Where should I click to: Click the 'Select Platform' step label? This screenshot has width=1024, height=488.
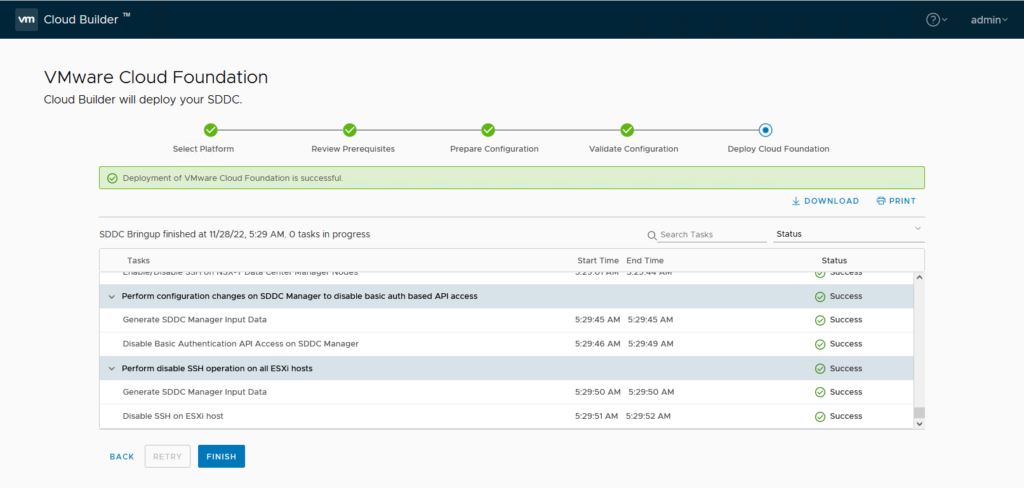click(203, 149)
